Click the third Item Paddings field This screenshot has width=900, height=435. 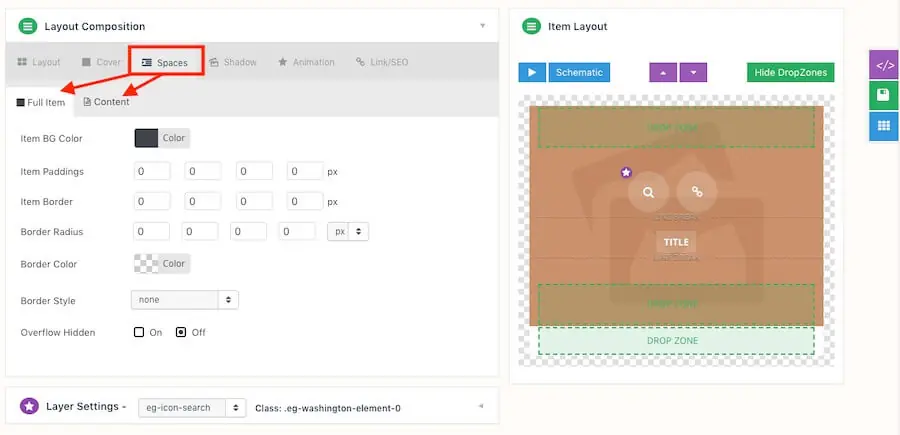click(254, 171)
